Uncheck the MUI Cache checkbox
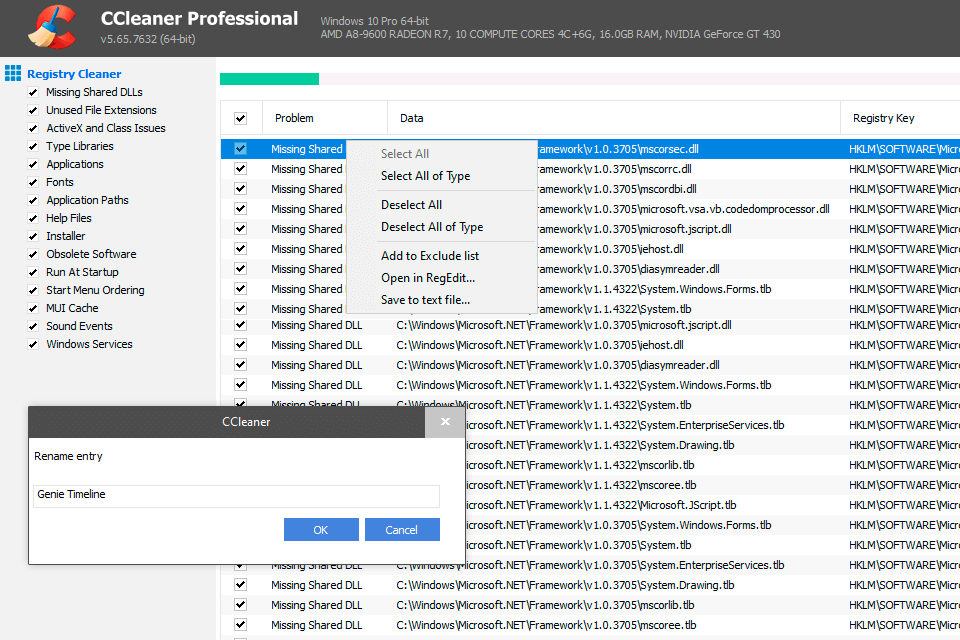The width and height of the screenshot is (960, 640). pyautogui.click(x=33, y=308)
